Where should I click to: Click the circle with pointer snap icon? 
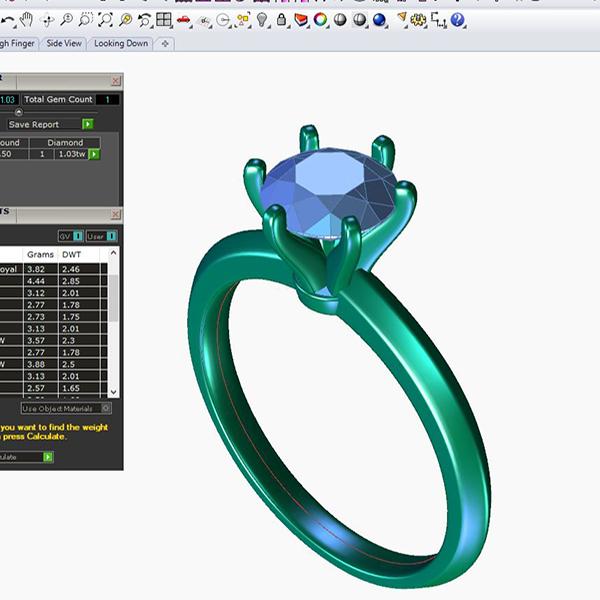(223, 20)
